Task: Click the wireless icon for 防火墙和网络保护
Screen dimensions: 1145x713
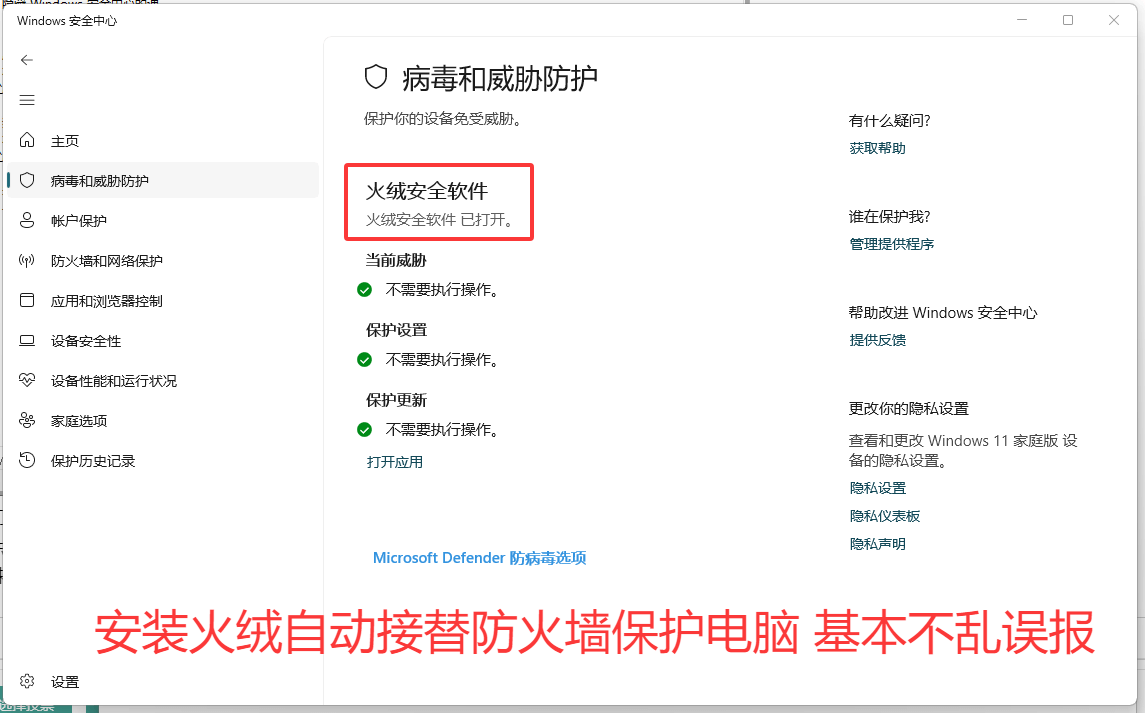Action: coord(28,261)
